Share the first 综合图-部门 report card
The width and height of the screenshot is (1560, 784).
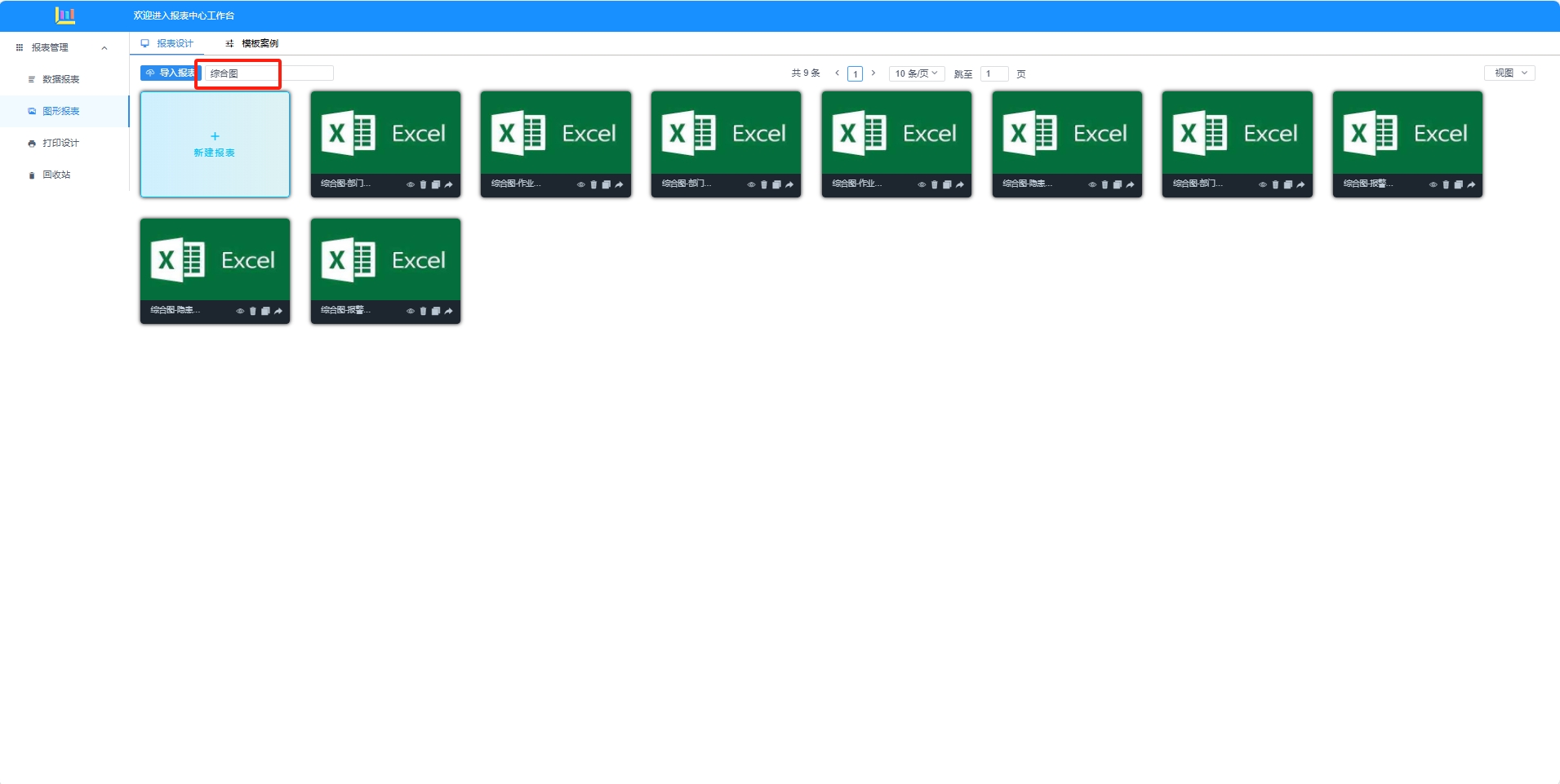pyautogui.click(x=448, y=184)
